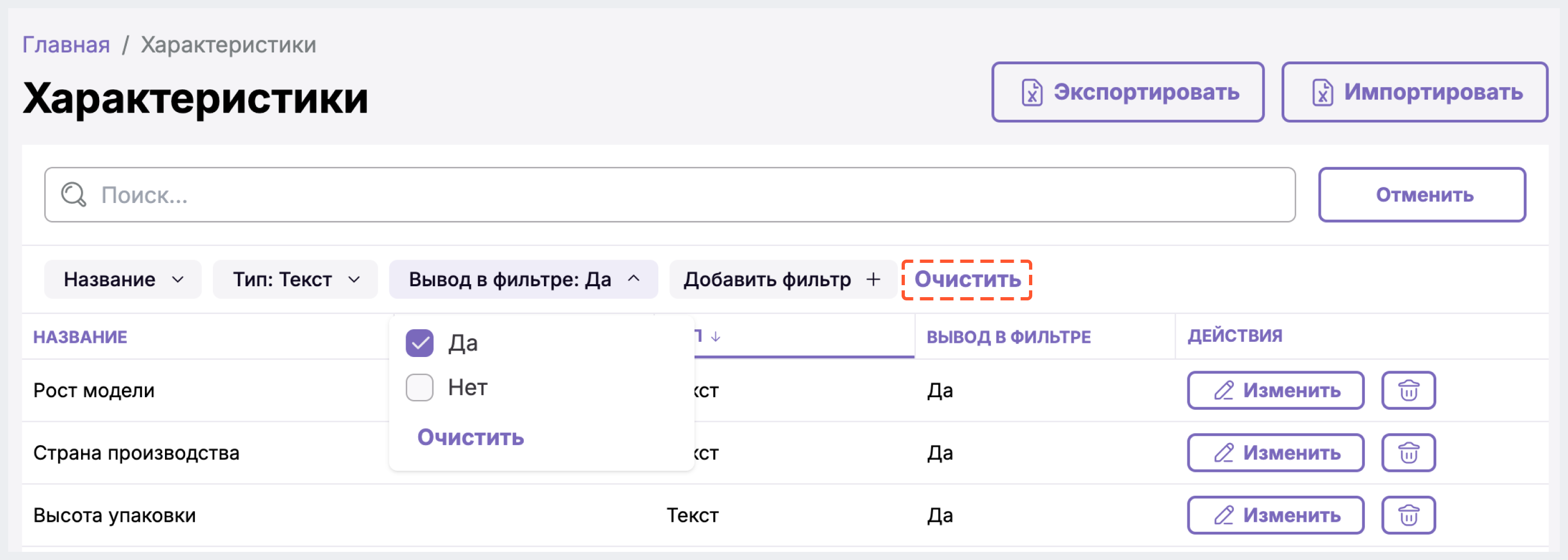Image resolution: width=1568 pixels, height=560 pixels.
Task: Check the Нет checkbox
Action: 419,387
